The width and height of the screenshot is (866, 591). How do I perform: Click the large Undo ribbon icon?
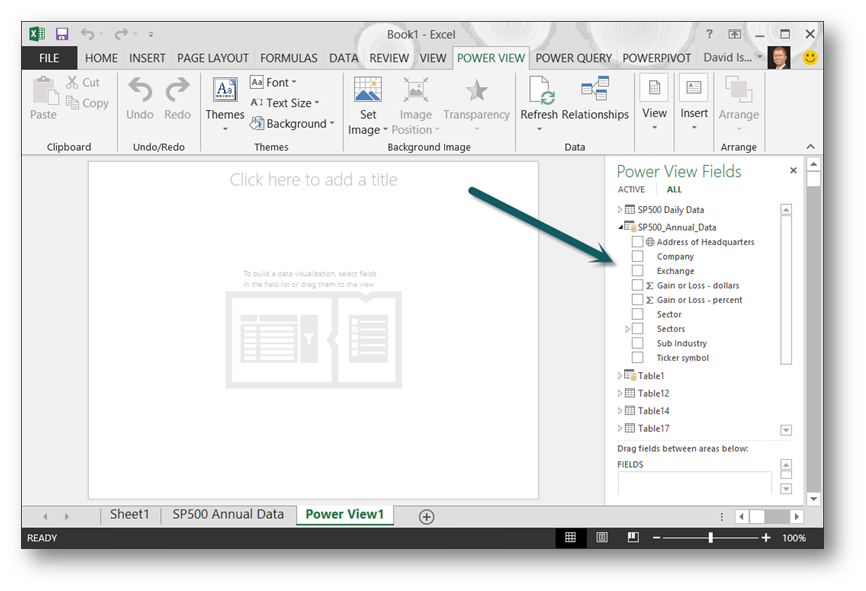[140, 90]
